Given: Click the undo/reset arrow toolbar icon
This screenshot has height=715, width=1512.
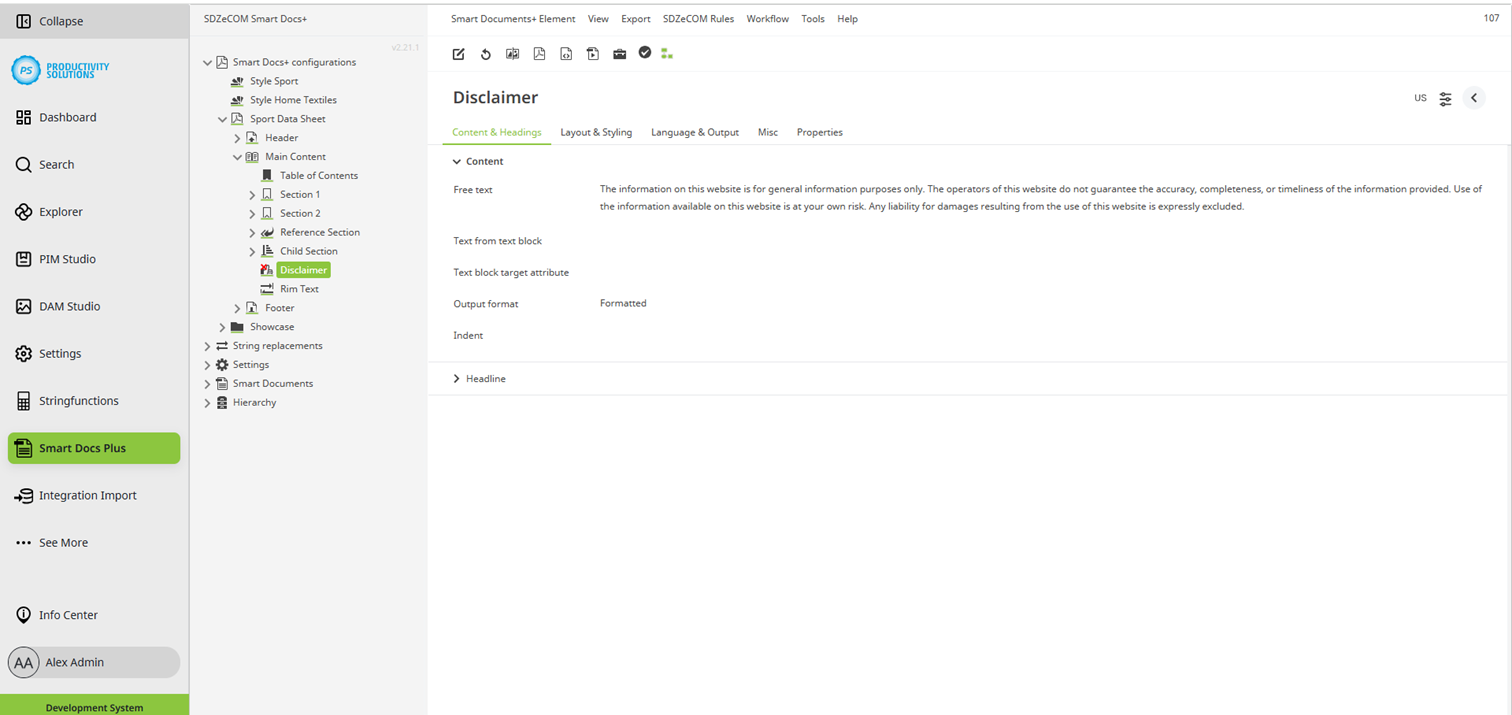Looking at the screenshot, I should pos(485,54).
